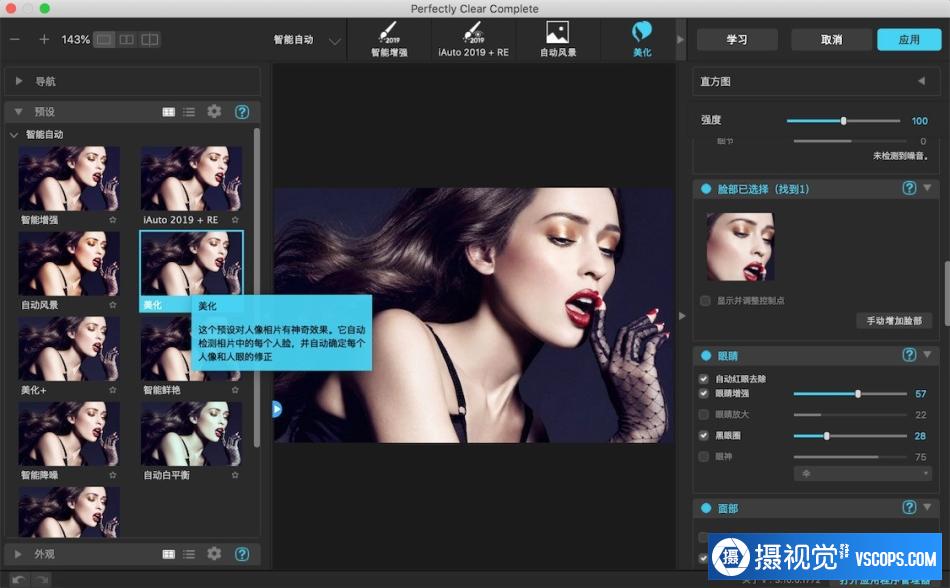The height and width of the screenshot is (588, 950).
Task: Choose iAuto 2019 + RE top preset
Action: pyautogui.click(x=473, y=39)
